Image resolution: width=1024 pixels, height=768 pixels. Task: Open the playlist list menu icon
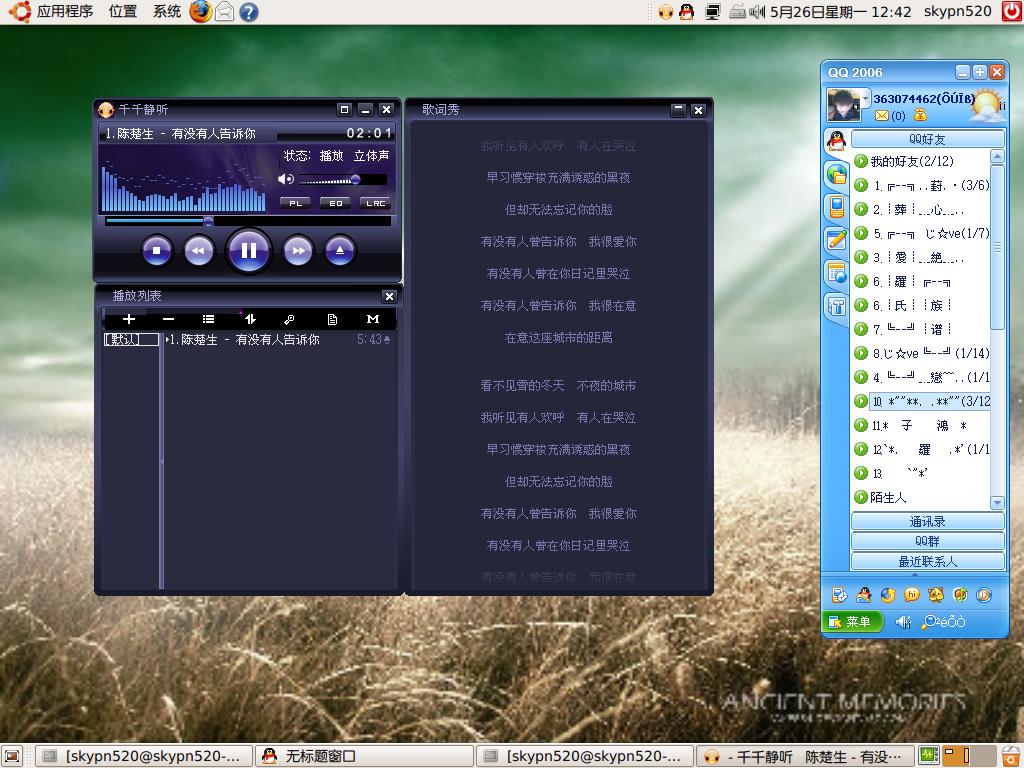[x=208, y=319]
